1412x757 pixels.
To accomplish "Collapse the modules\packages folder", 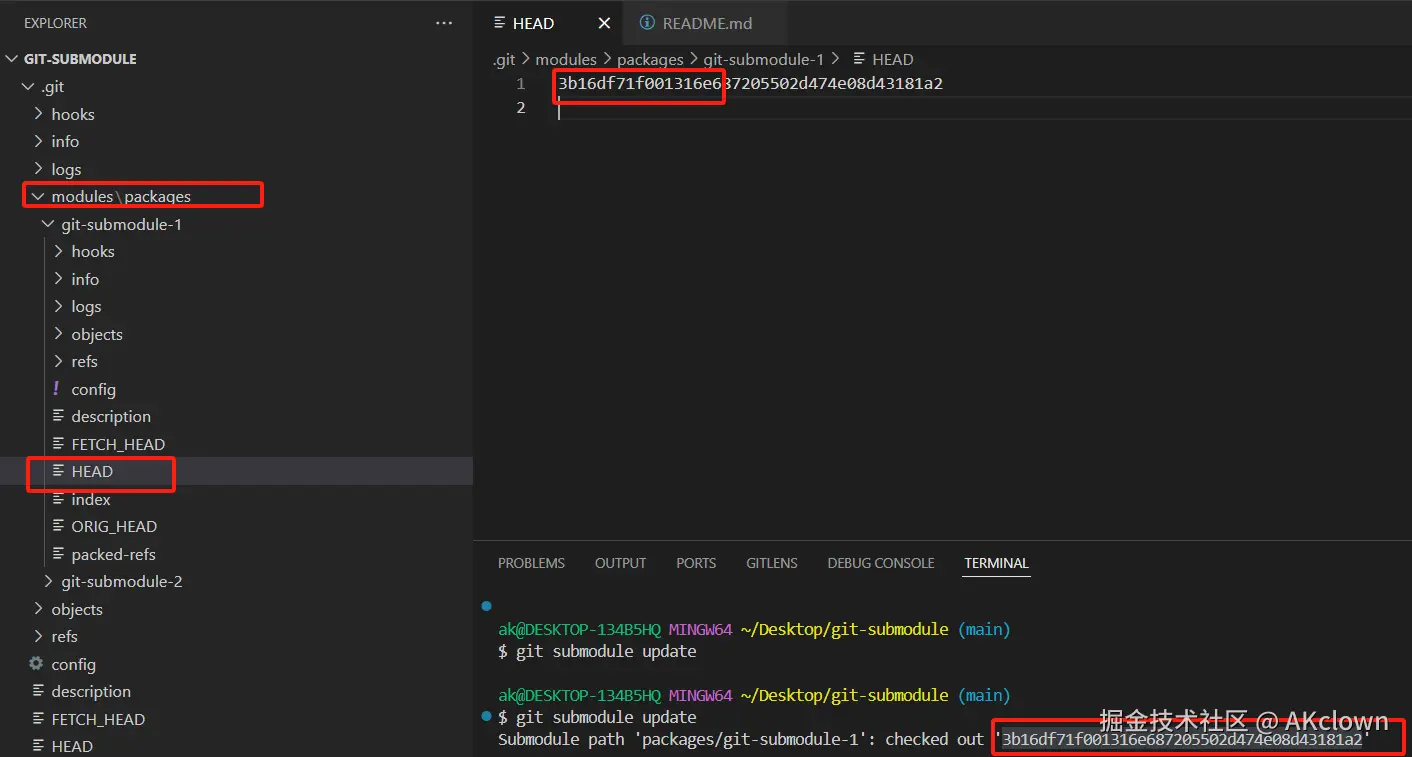I will click(x=39, y=196).
